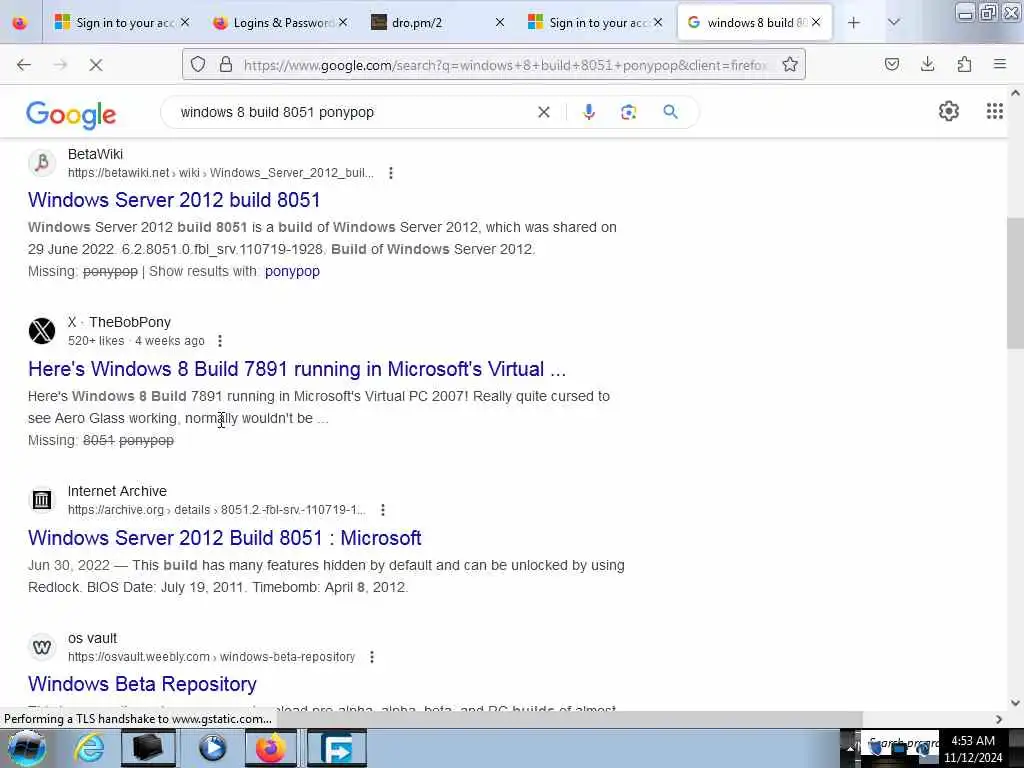Launch Internet Explorer from taskbar
The image size is (1024, 768).
click(x=89, y=748)
